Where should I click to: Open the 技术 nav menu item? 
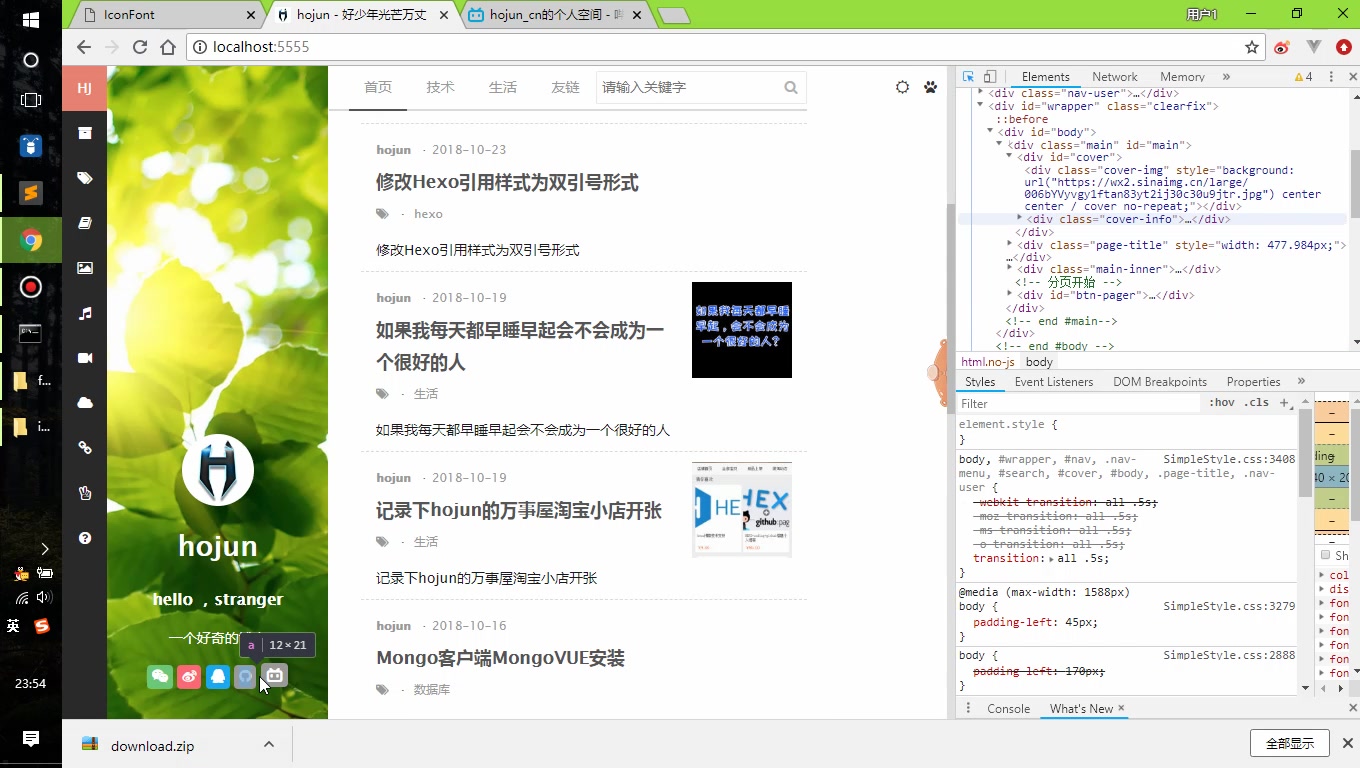click(440, 87)
